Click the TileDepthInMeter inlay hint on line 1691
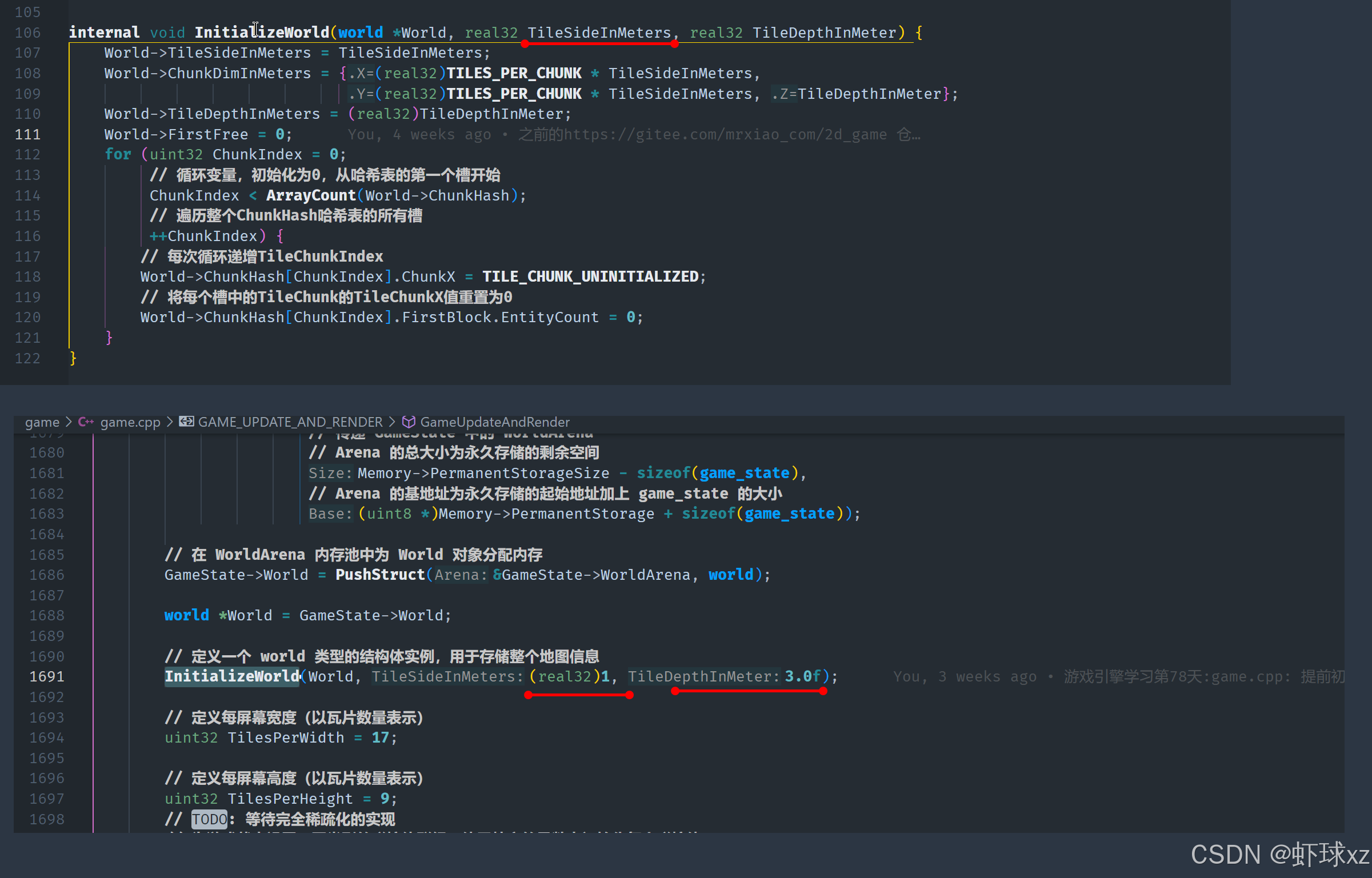The image size is (1372, 878). coord(704,676)
